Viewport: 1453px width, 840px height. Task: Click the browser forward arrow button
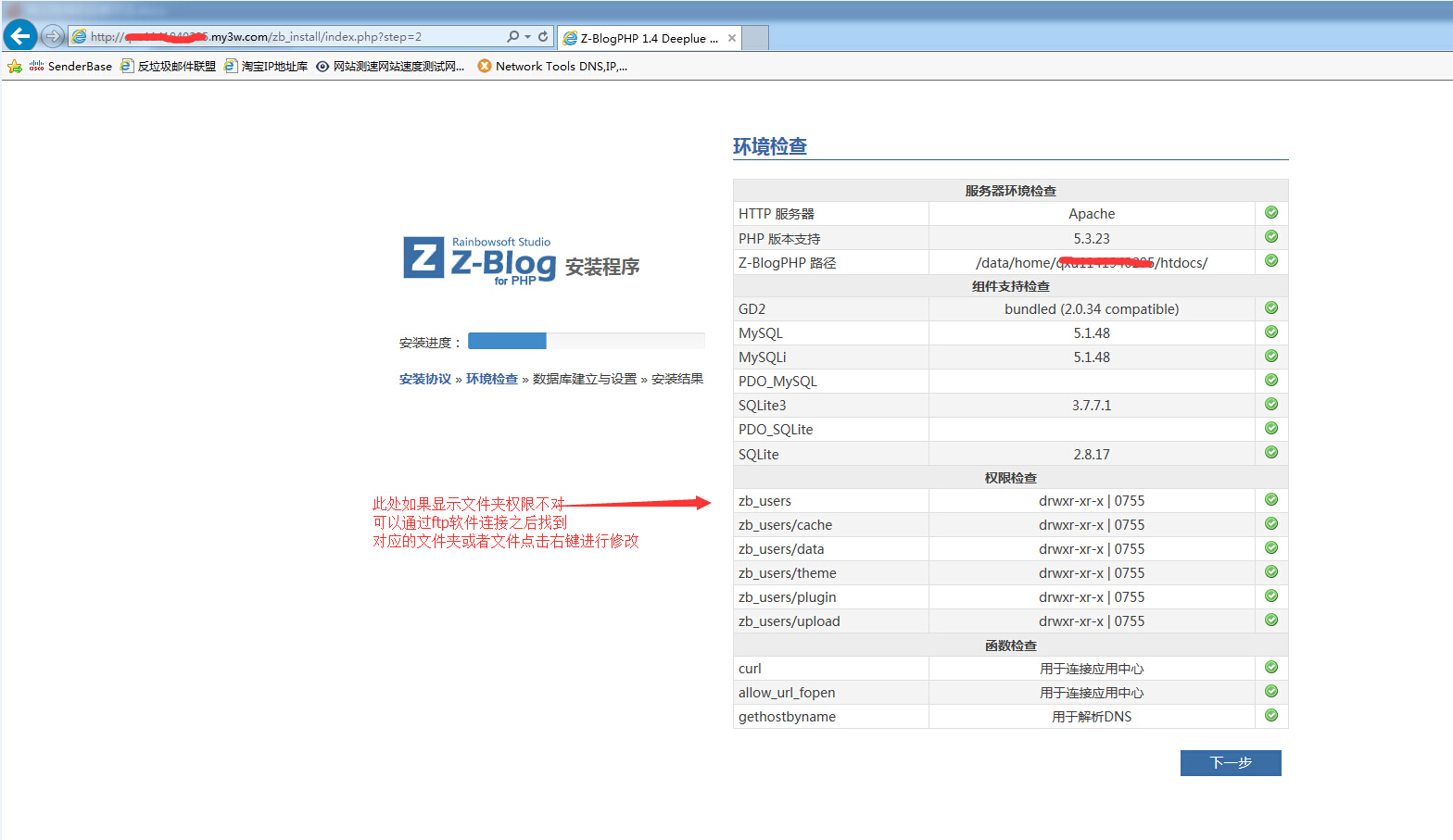[53, 36]
